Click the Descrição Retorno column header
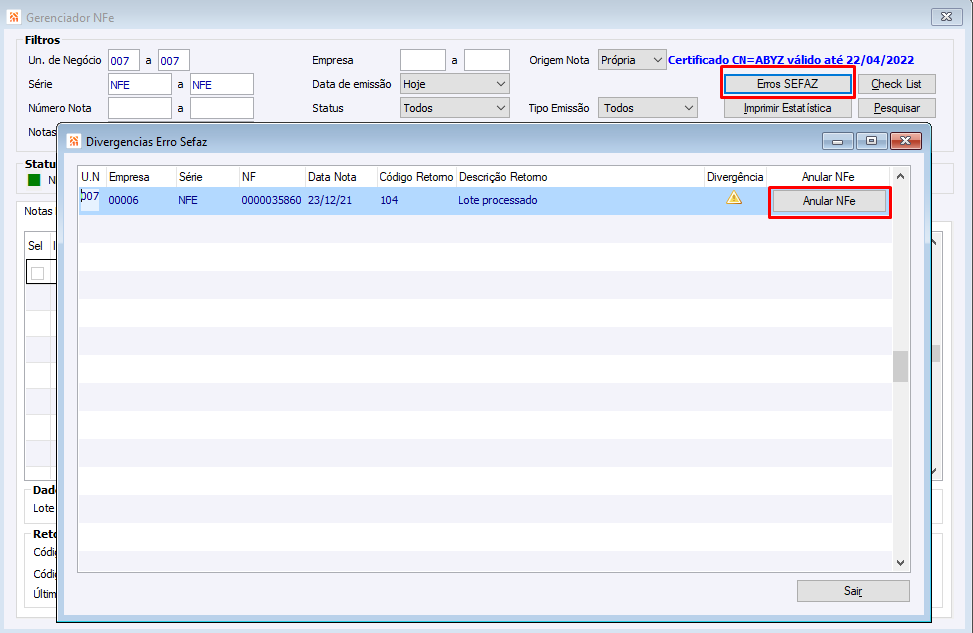 [580, 177]
